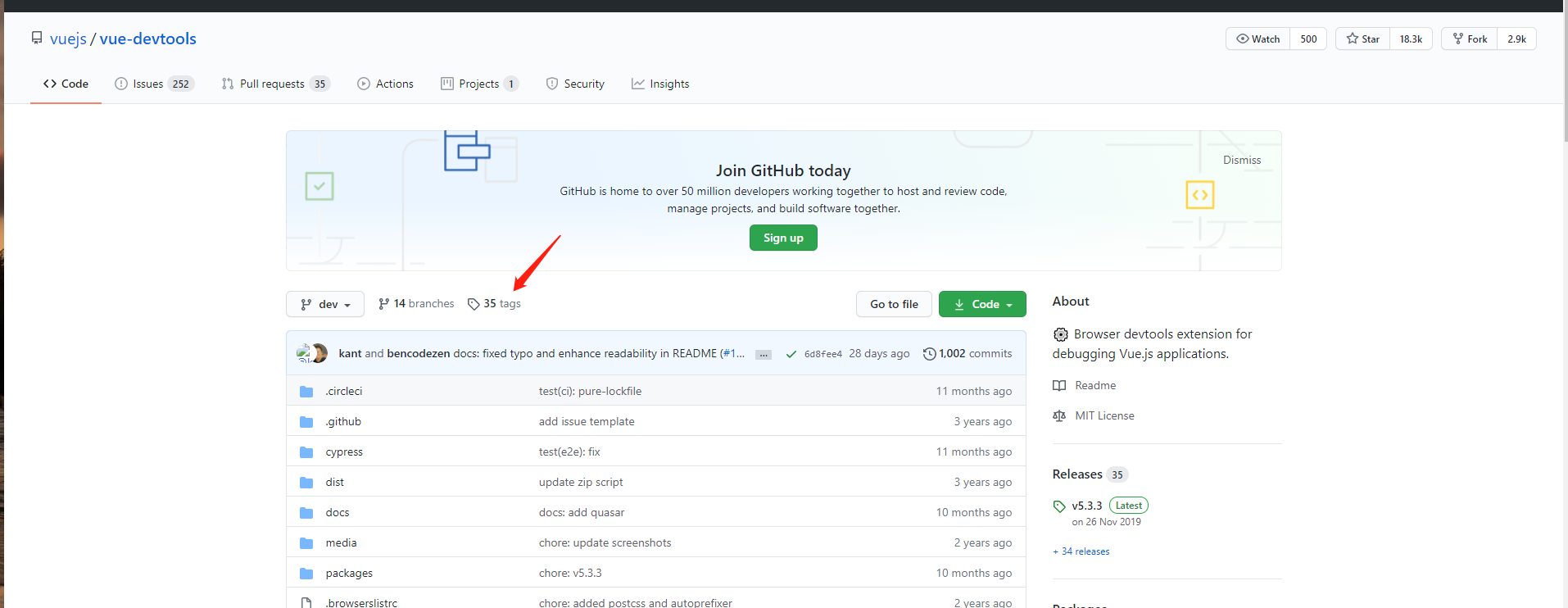Click the scale icon beside MIT License
The height and width of the screenshot is (608, 1568).
pyautogui.click(x=1059, y=415)
